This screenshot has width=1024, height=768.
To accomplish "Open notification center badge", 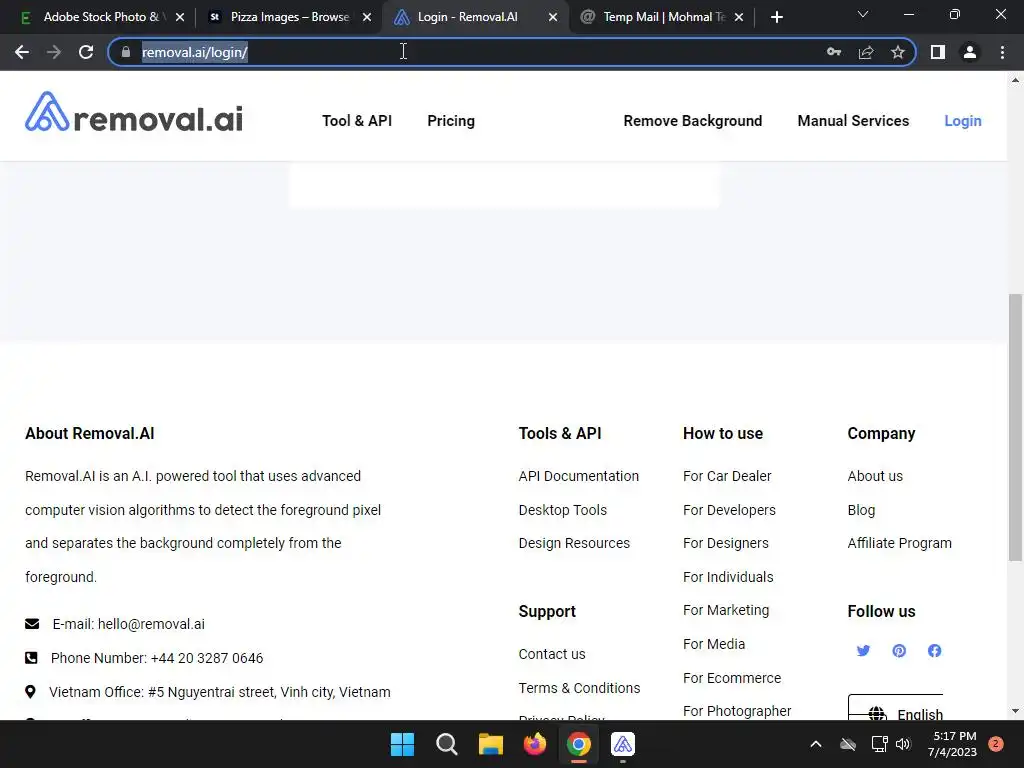I will 996,744.
